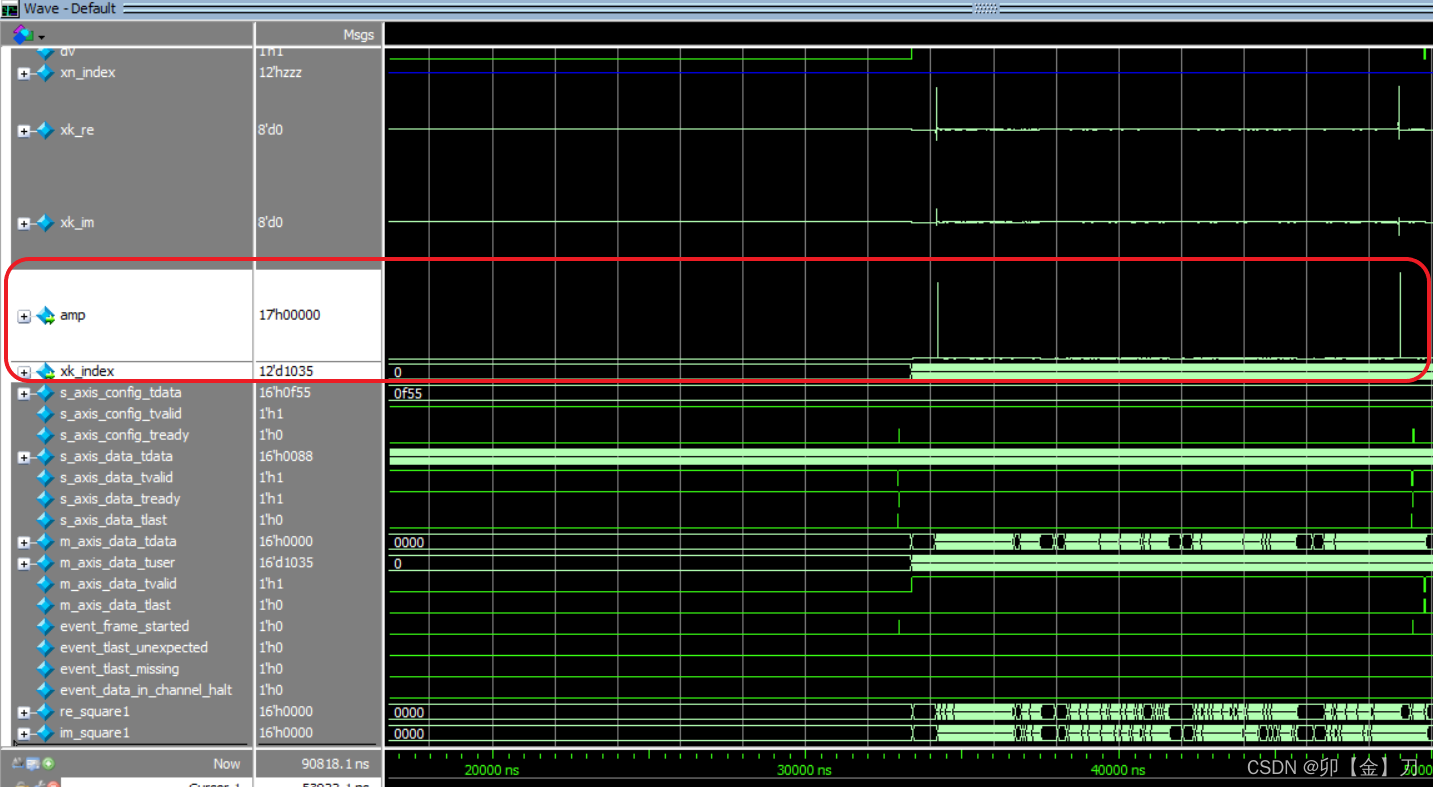
Task: Click diamond icon of event_data_in_channel_halt
Action: [x=45, y=690]
